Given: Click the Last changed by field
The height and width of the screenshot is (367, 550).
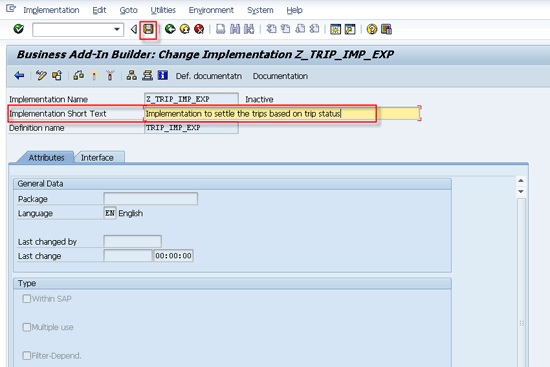Looking at the screenshot, I should pyautogui.click(x=133, y=241).
